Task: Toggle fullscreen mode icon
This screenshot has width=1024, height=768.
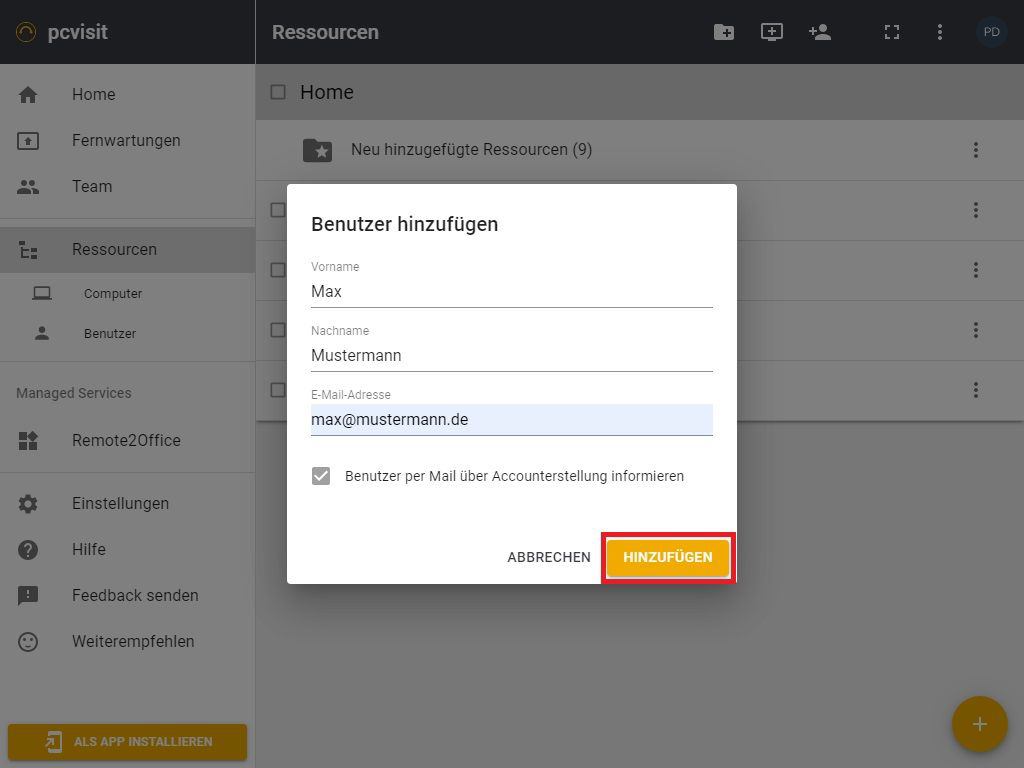Action: 891,32
